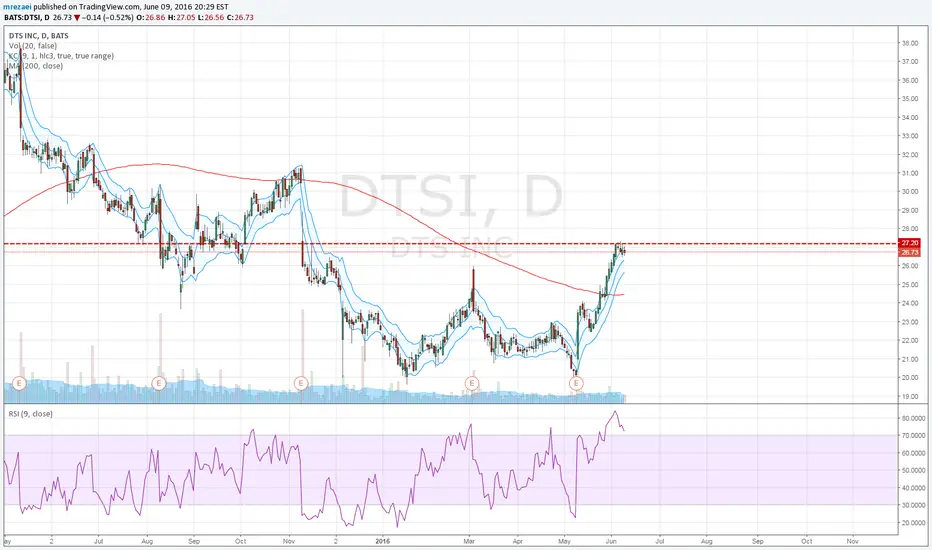Select the BATS:DTSI, D symbol header
Image resolution: width=932 pixels, height=550 pixels.
tap(27, 18)
